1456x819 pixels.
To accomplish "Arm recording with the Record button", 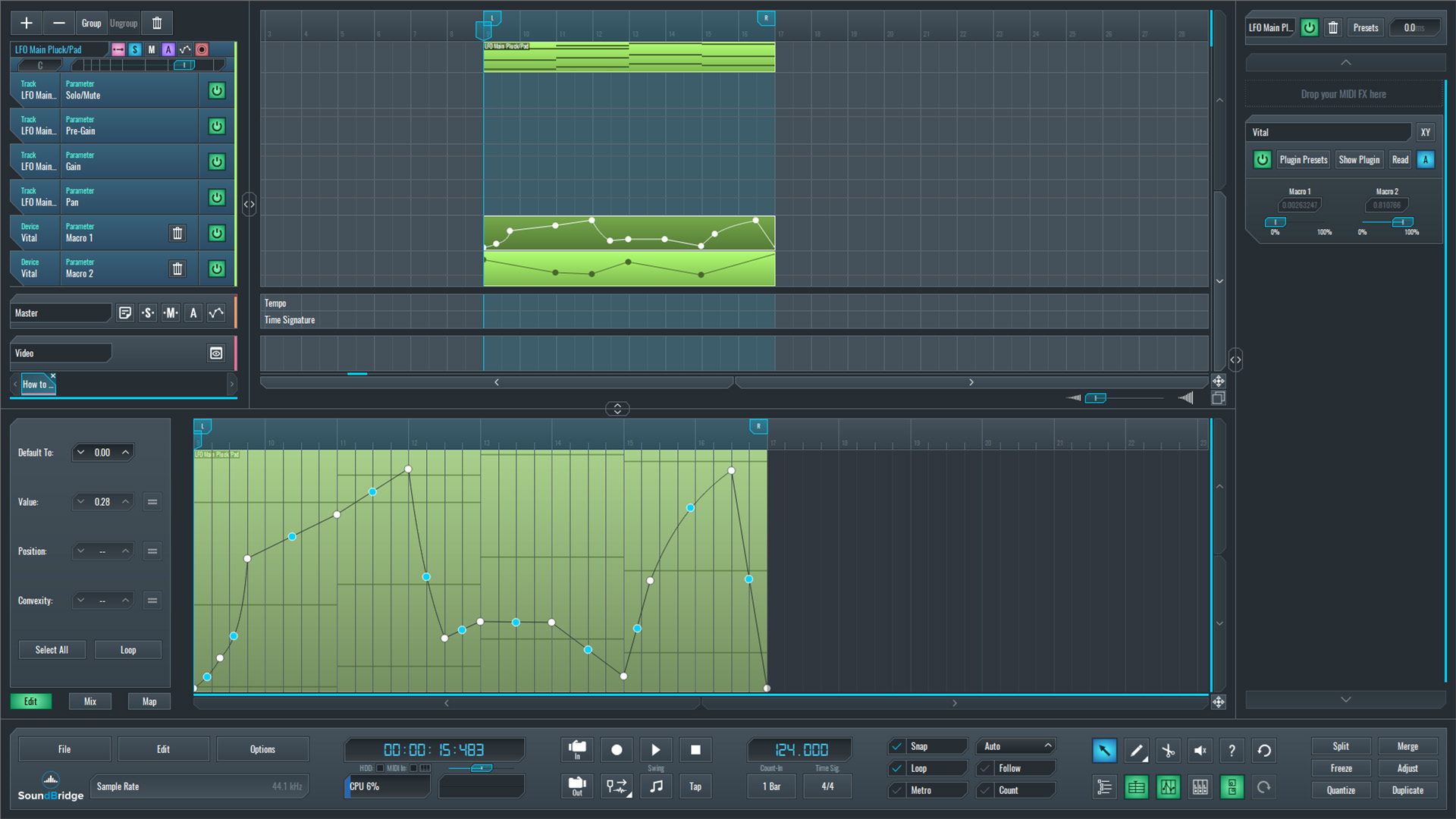I will coord(617,750).
